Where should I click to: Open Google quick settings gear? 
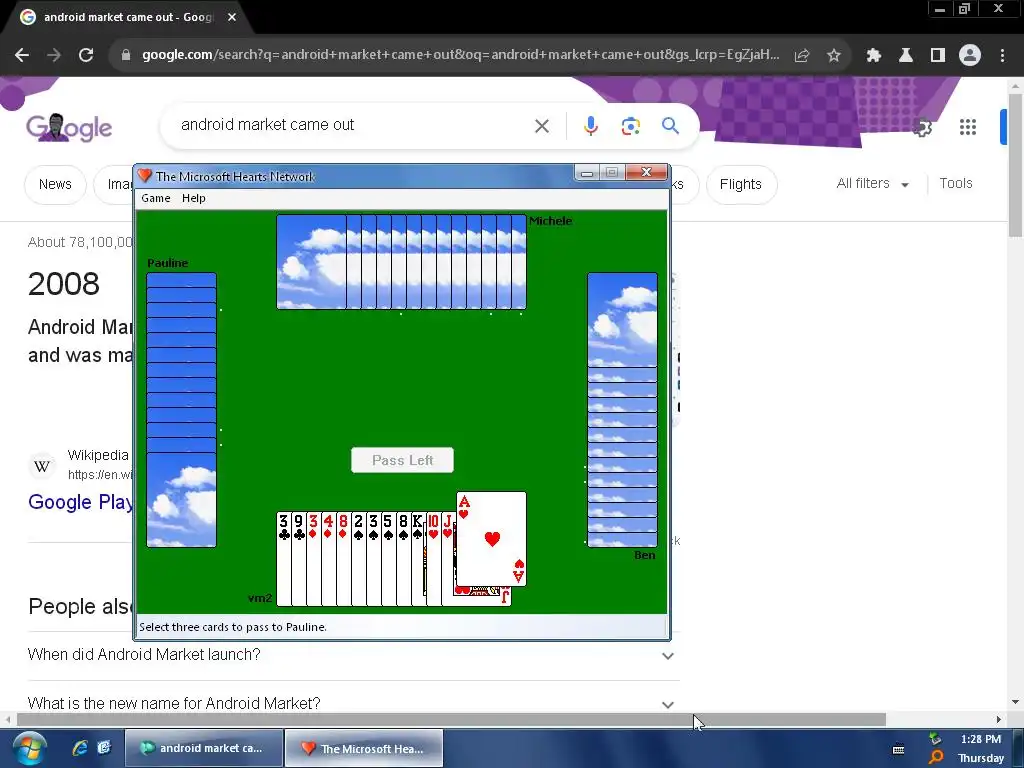(922, 127)
